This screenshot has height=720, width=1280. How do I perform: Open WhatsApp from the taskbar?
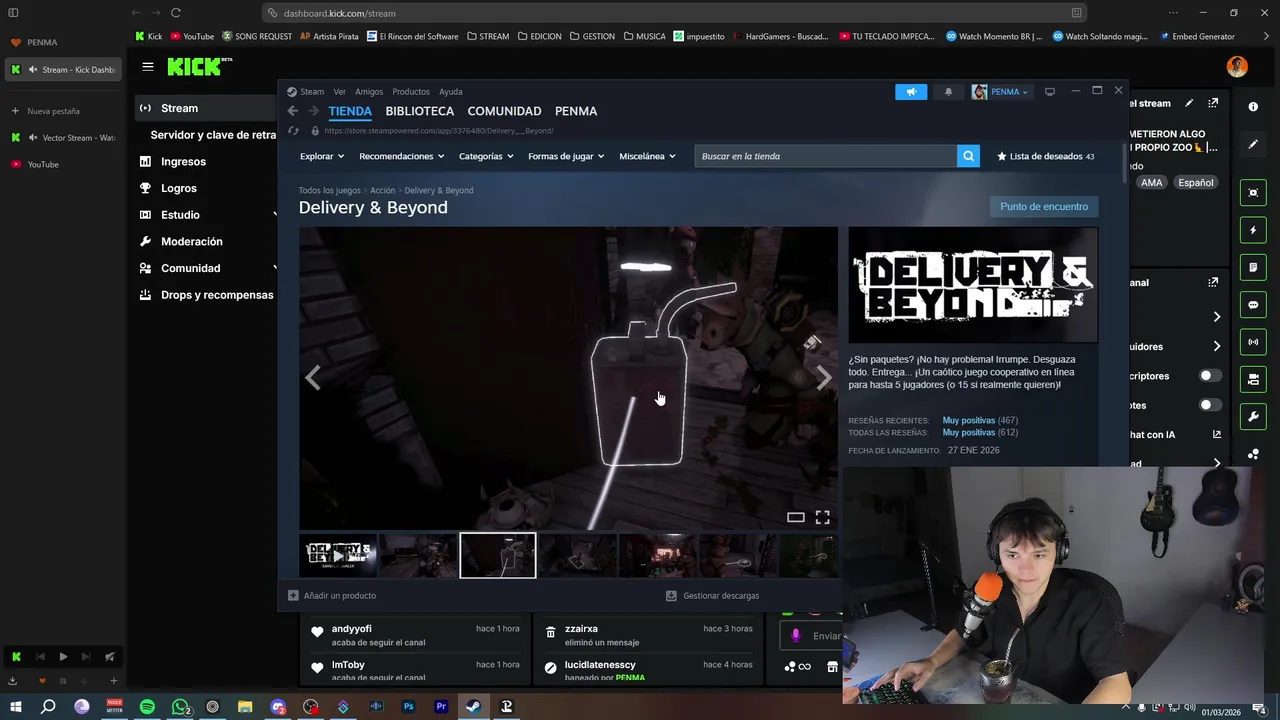(180, 707)
